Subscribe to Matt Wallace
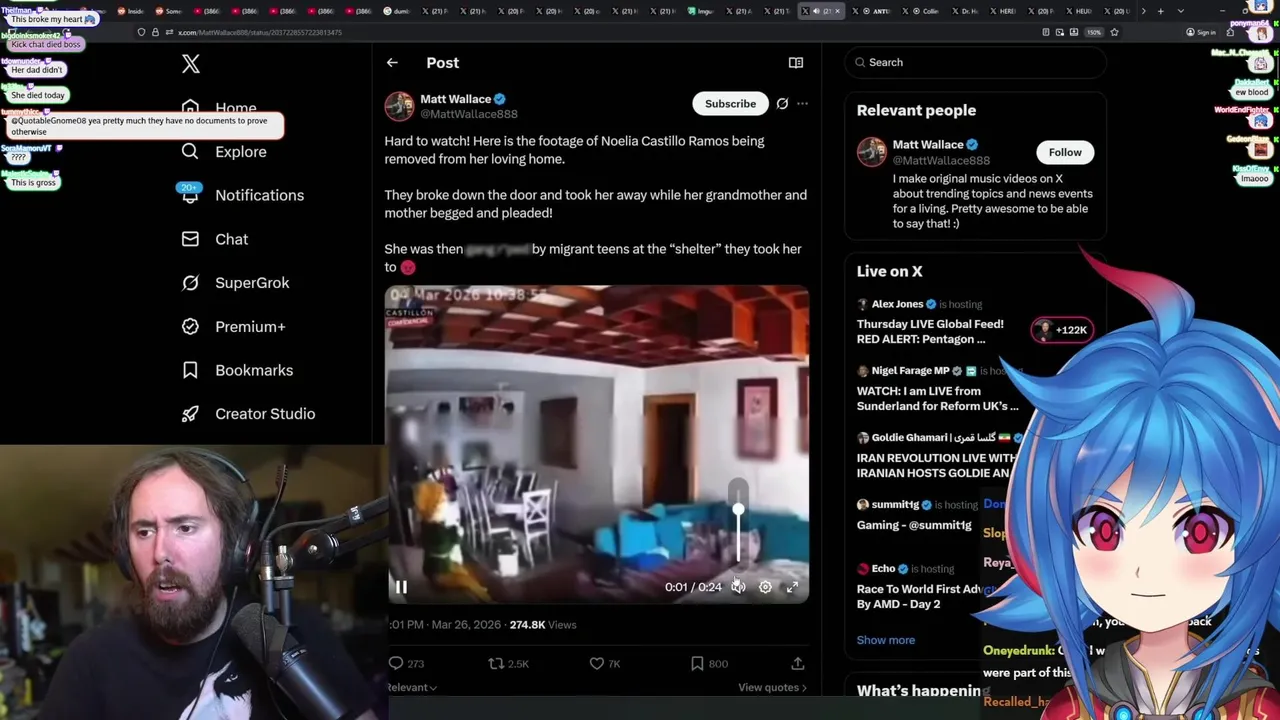1280x720 pixels. click(730, 104)
